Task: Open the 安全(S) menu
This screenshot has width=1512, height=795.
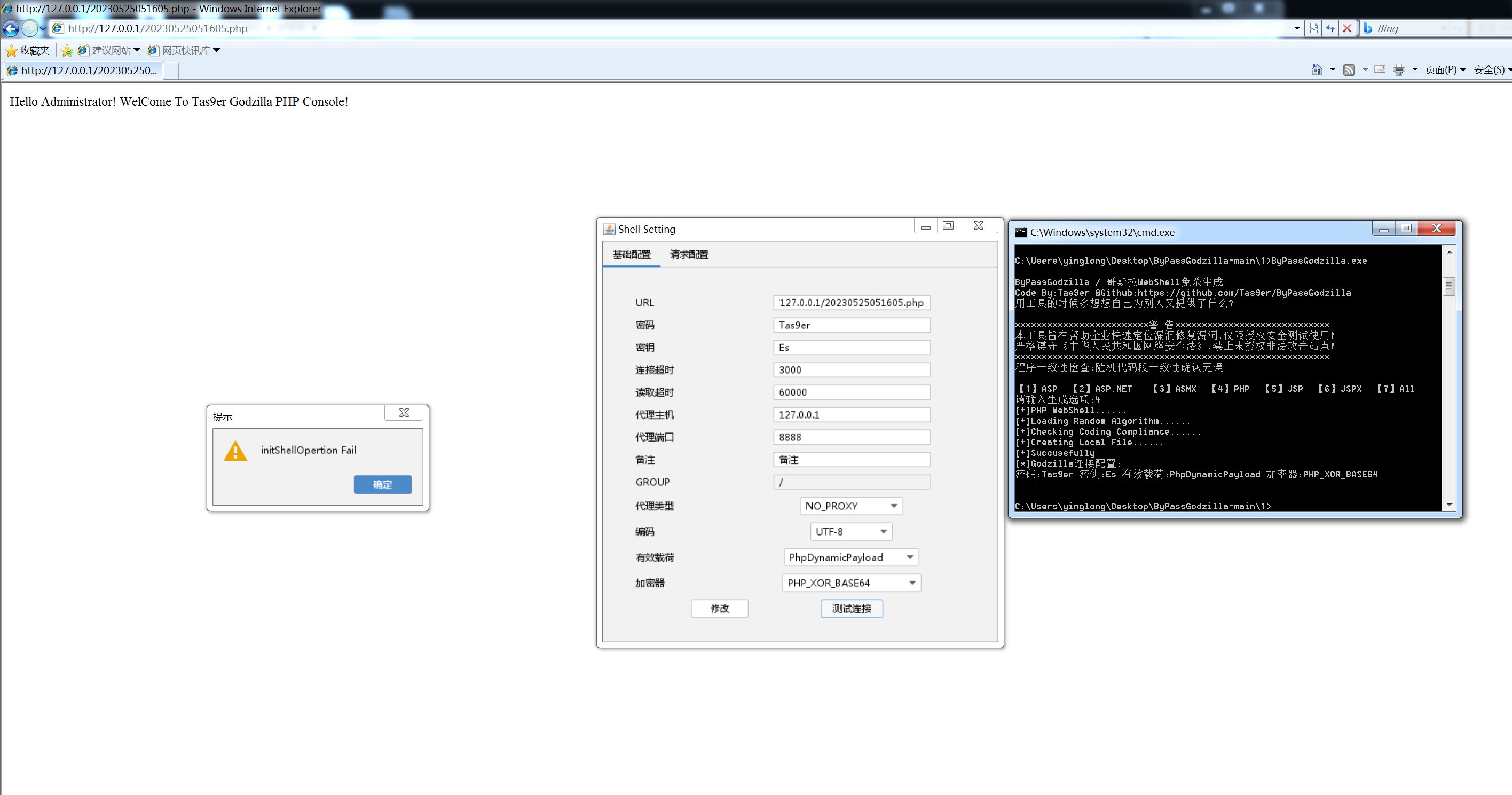Action: point(1489,69)
